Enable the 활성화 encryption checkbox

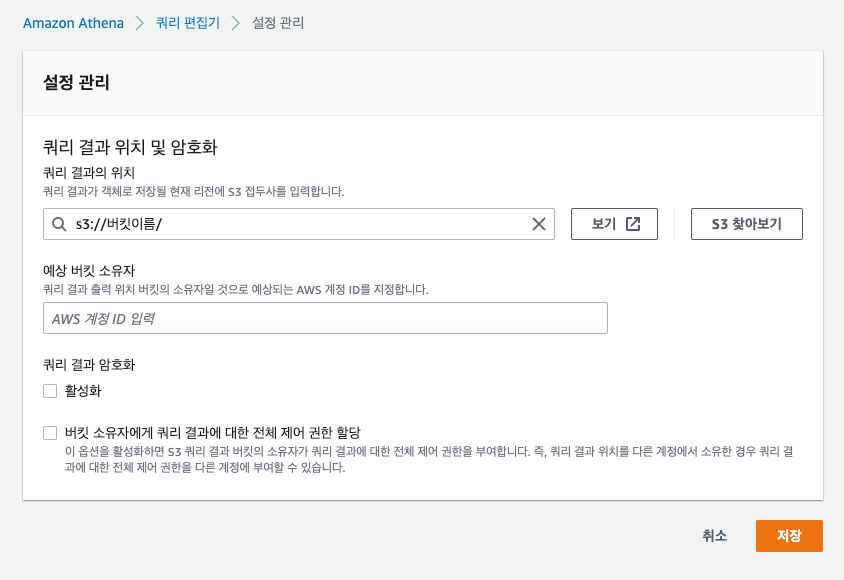(50, 390)
